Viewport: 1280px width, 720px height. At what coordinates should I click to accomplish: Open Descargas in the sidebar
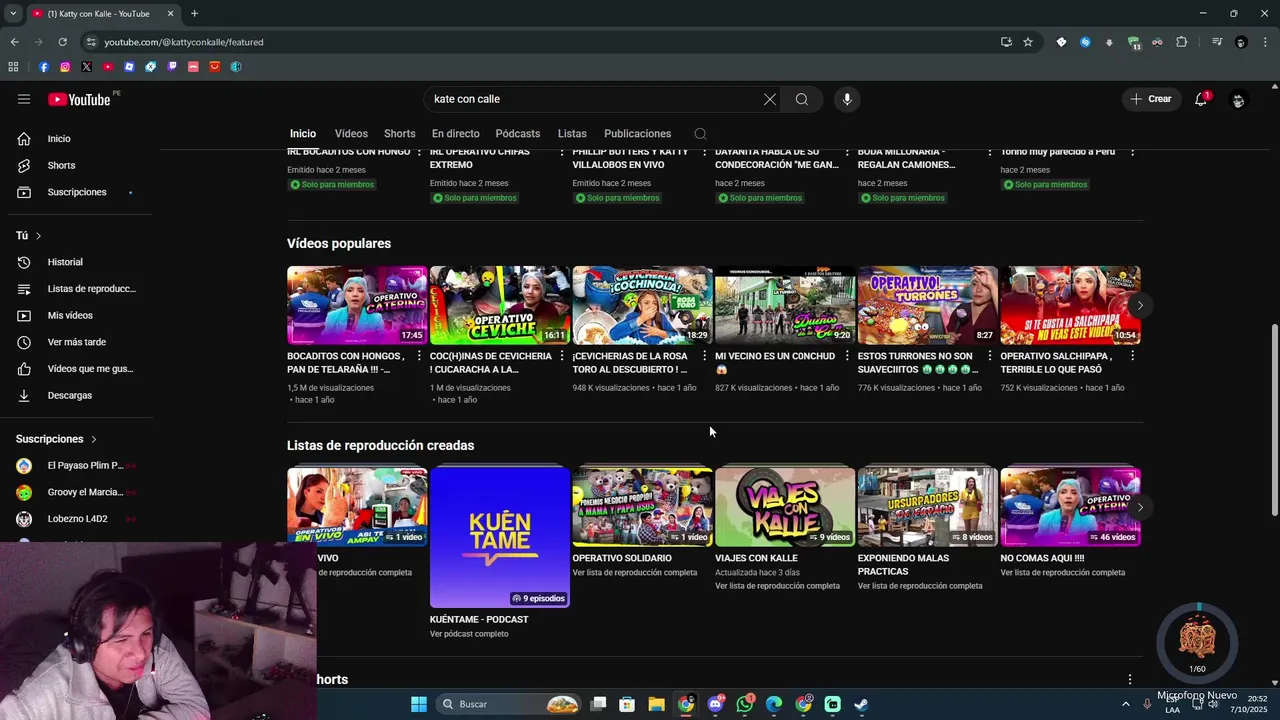coord(76,395)
